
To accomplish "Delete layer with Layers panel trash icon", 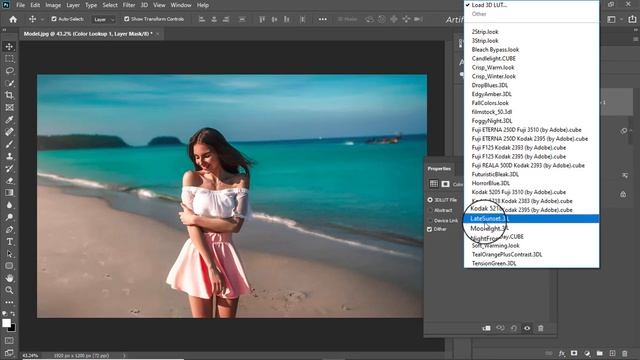I will (x=624, y=353).
